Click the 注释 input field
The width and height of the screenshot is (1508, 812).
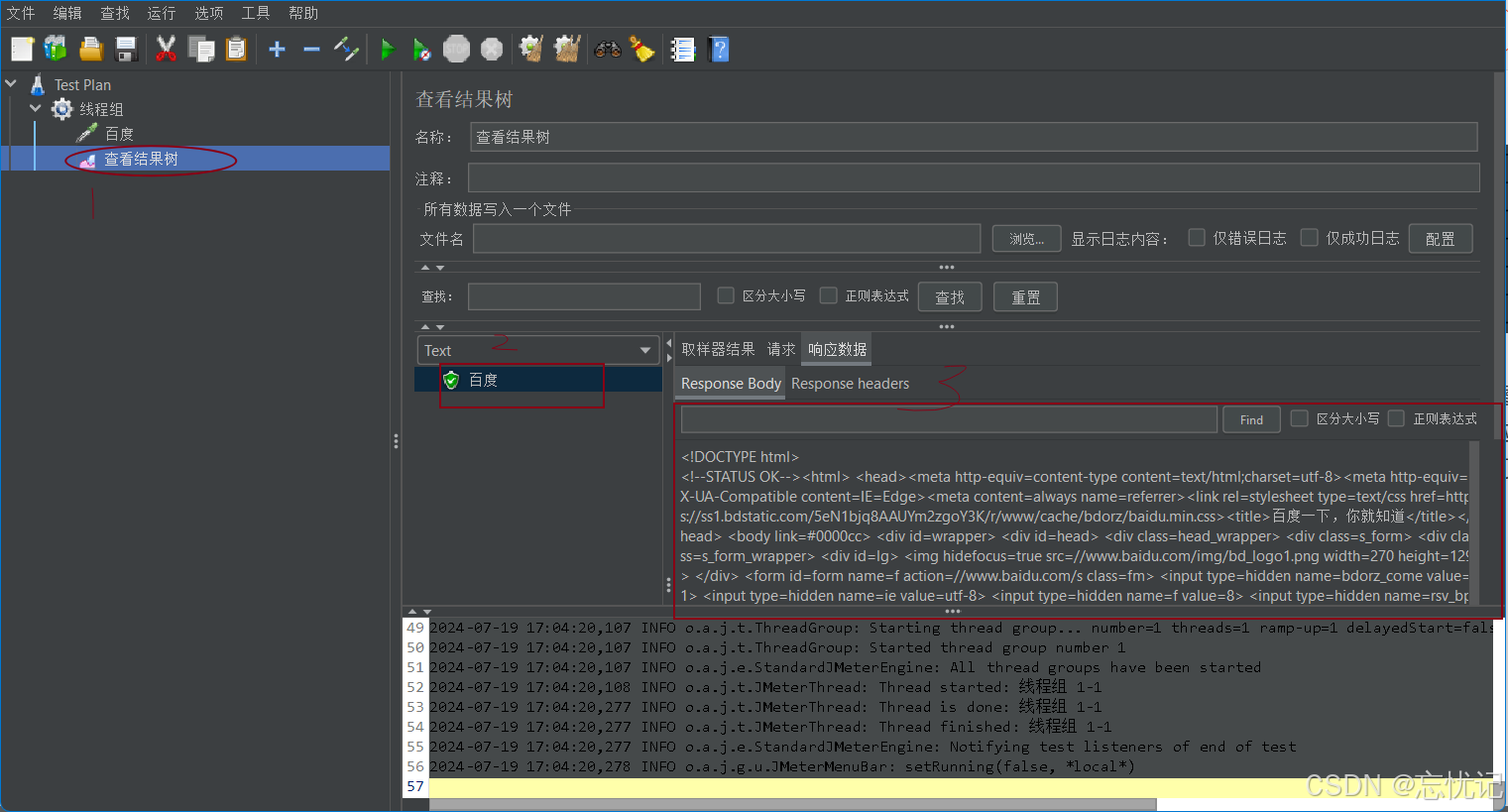tap(974, 178)
